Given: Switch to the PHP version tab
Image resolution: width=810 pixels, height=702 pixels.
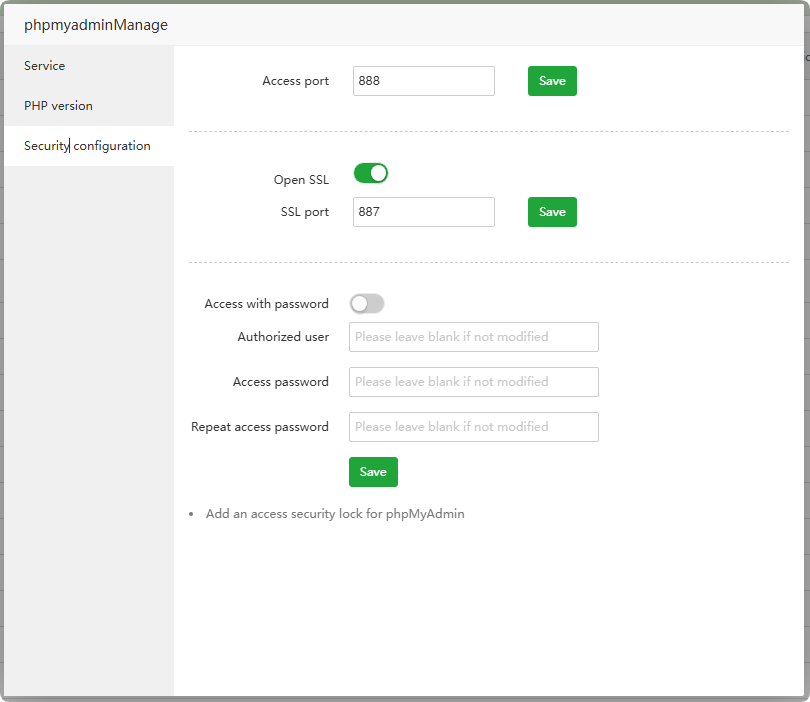Looking at the screenshot, I should point(58,106).
